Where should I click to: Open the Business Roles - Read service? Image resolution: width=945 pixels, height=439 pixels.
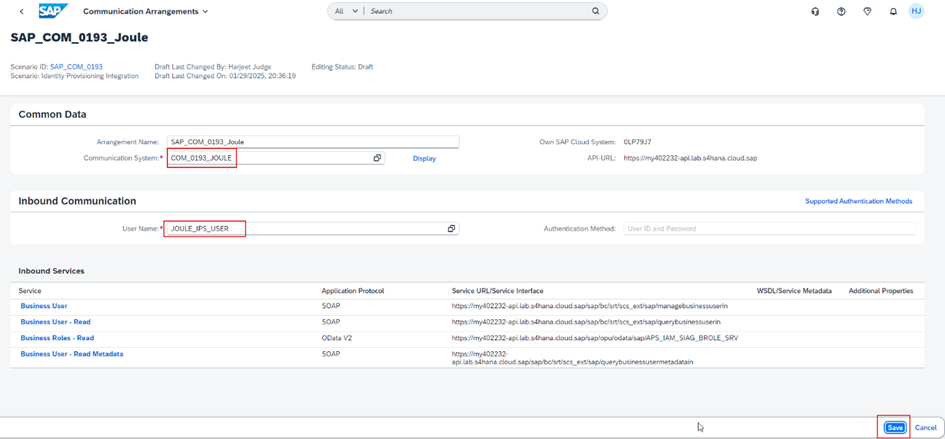[57, 338]
